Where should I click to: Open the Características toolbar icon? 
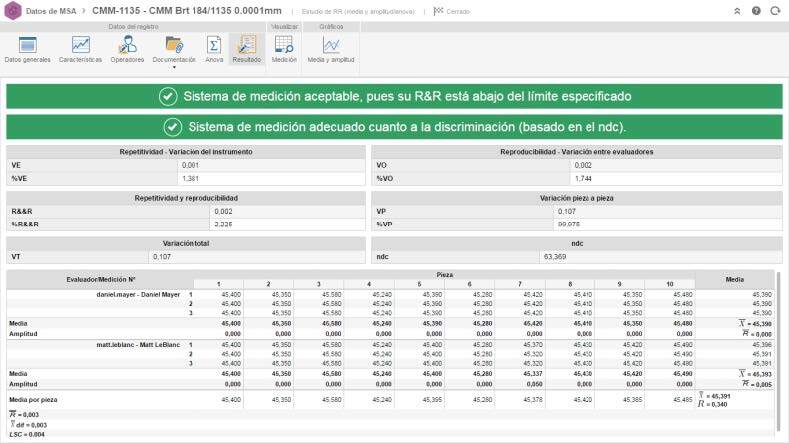tap(80, 49)
